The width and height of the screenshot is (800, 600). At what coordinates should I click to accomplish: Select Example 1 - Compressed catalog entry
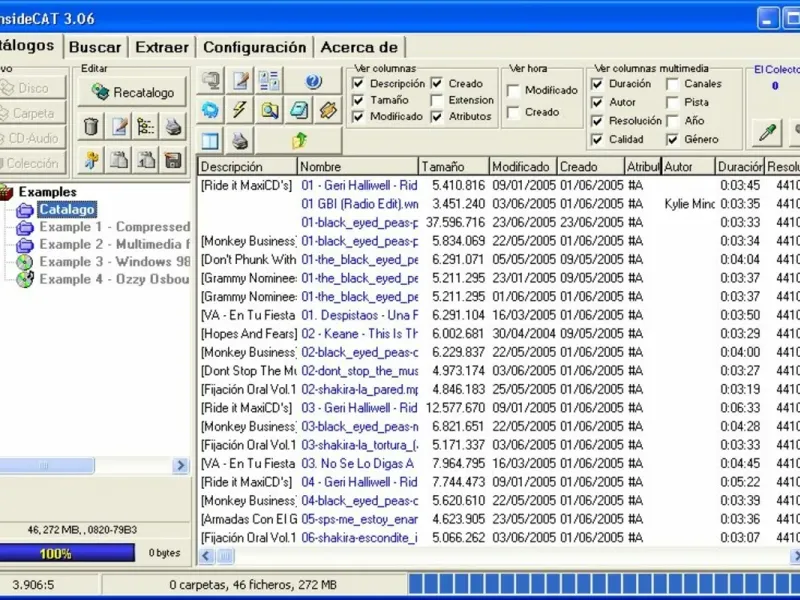click(x=113, y=227)
